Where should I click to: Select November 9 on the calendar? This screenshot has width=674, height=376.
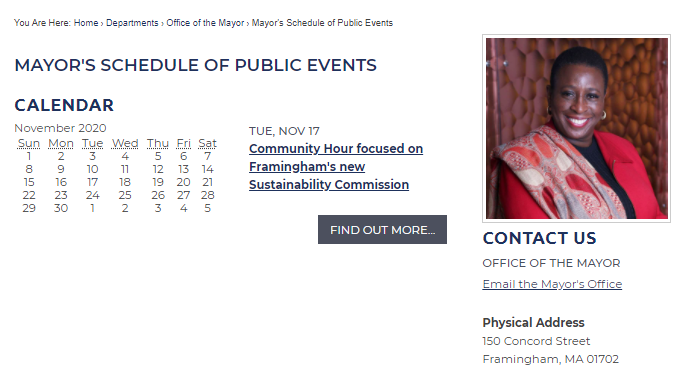pyautogui.click(x=61, y=169)
